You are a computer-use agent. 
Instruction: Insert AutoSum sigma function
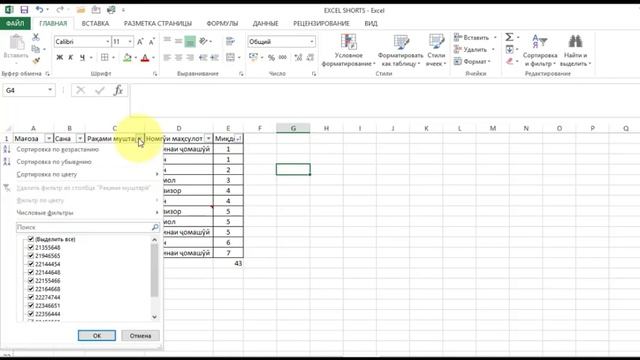[509, 38]
